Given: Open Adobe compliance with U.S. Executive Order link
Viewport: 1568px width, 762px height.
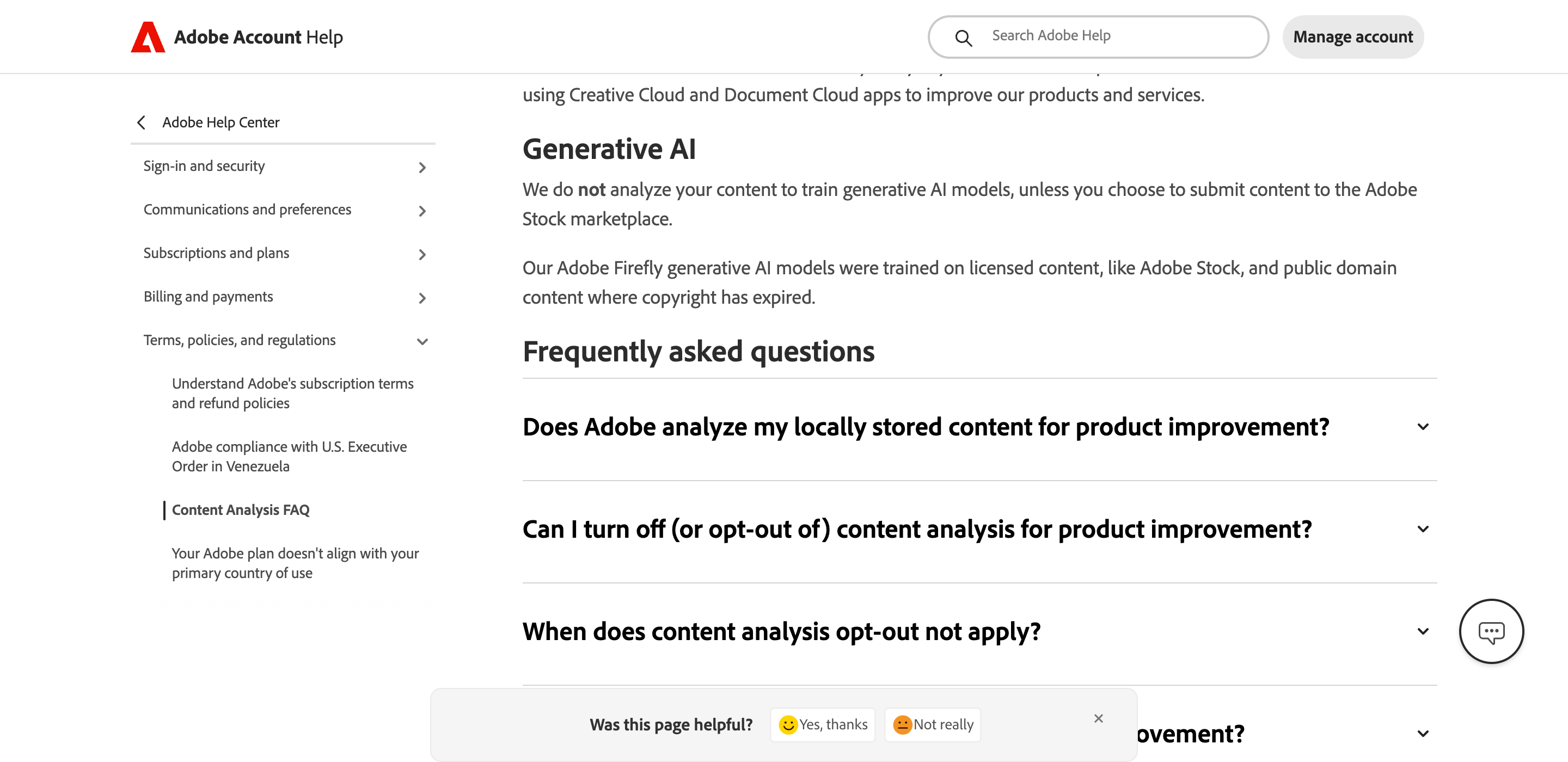Looking at the screenshot, I should (x=289, y=457).
